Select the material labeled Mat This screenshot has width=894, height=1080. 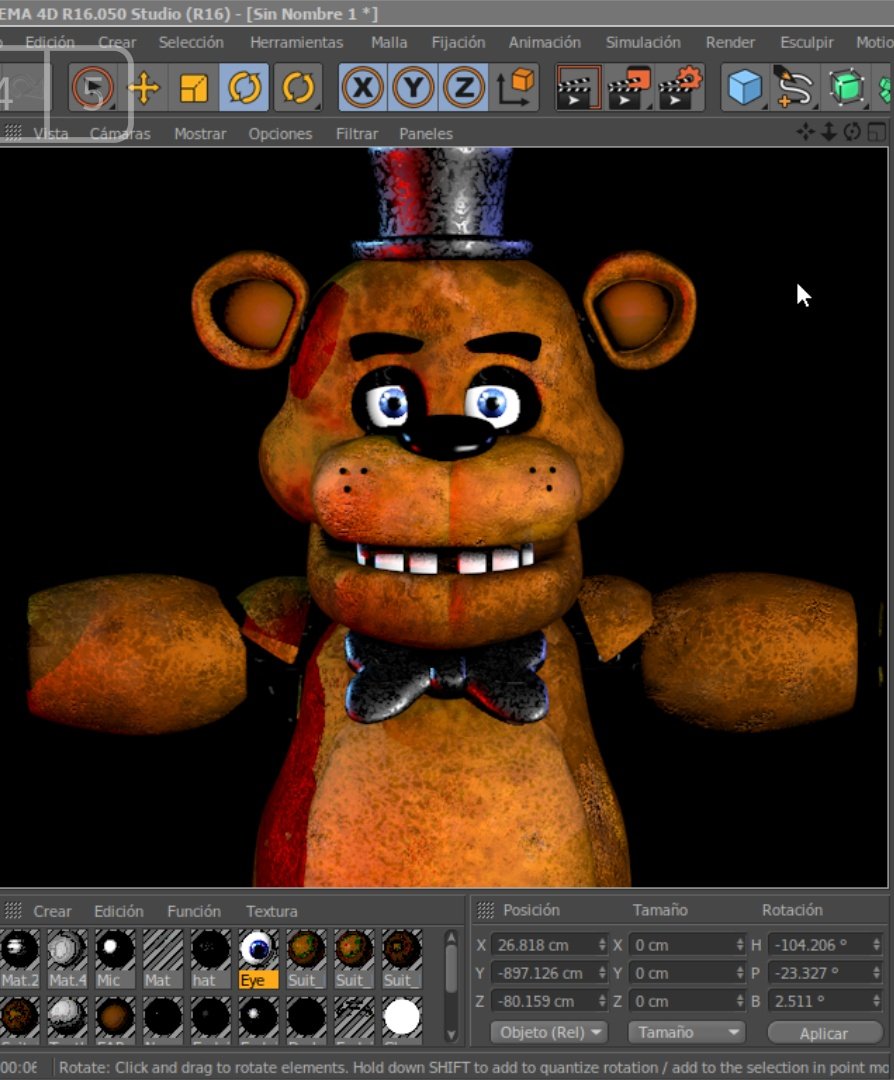click(163, 959)
